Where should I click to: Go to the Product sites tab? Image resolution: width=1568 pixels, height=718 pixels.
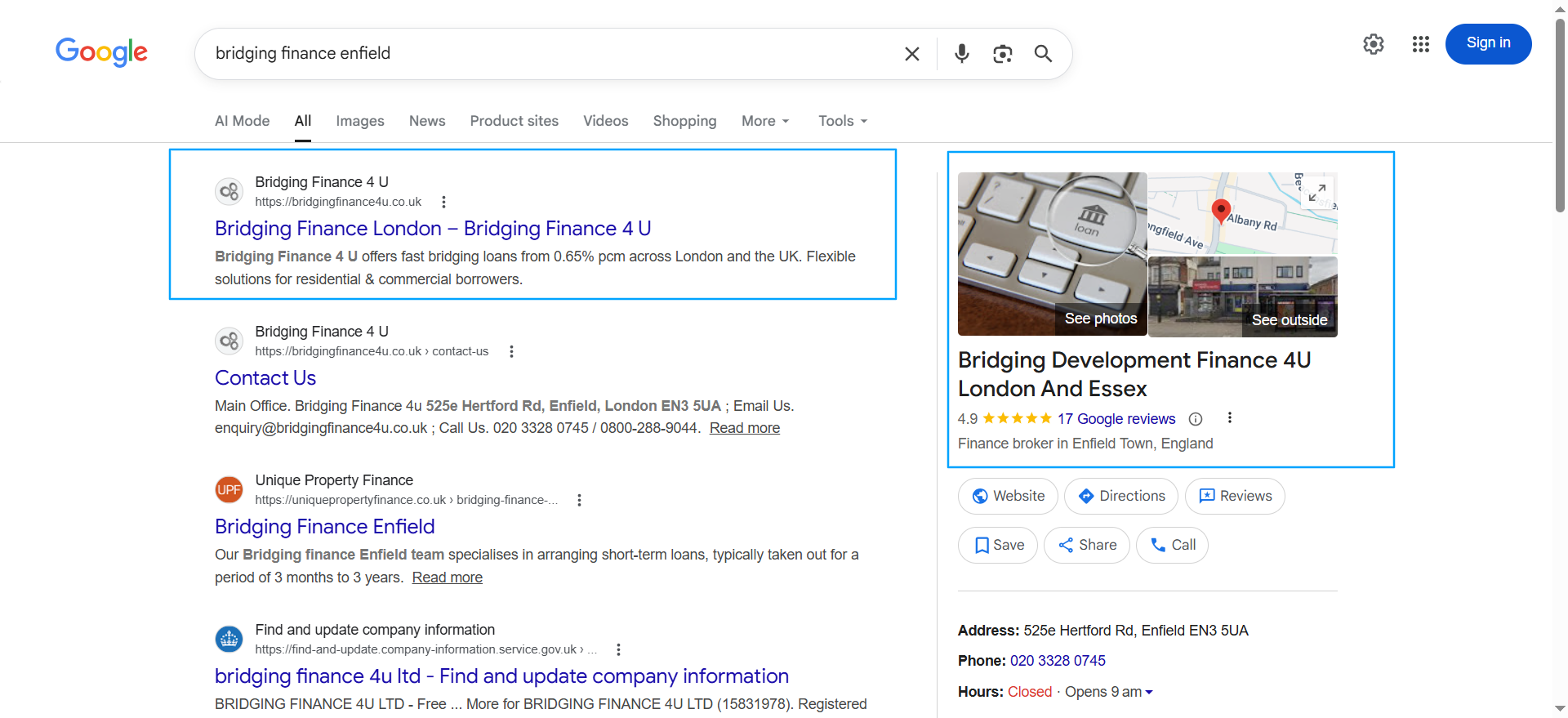pos(514,121)
